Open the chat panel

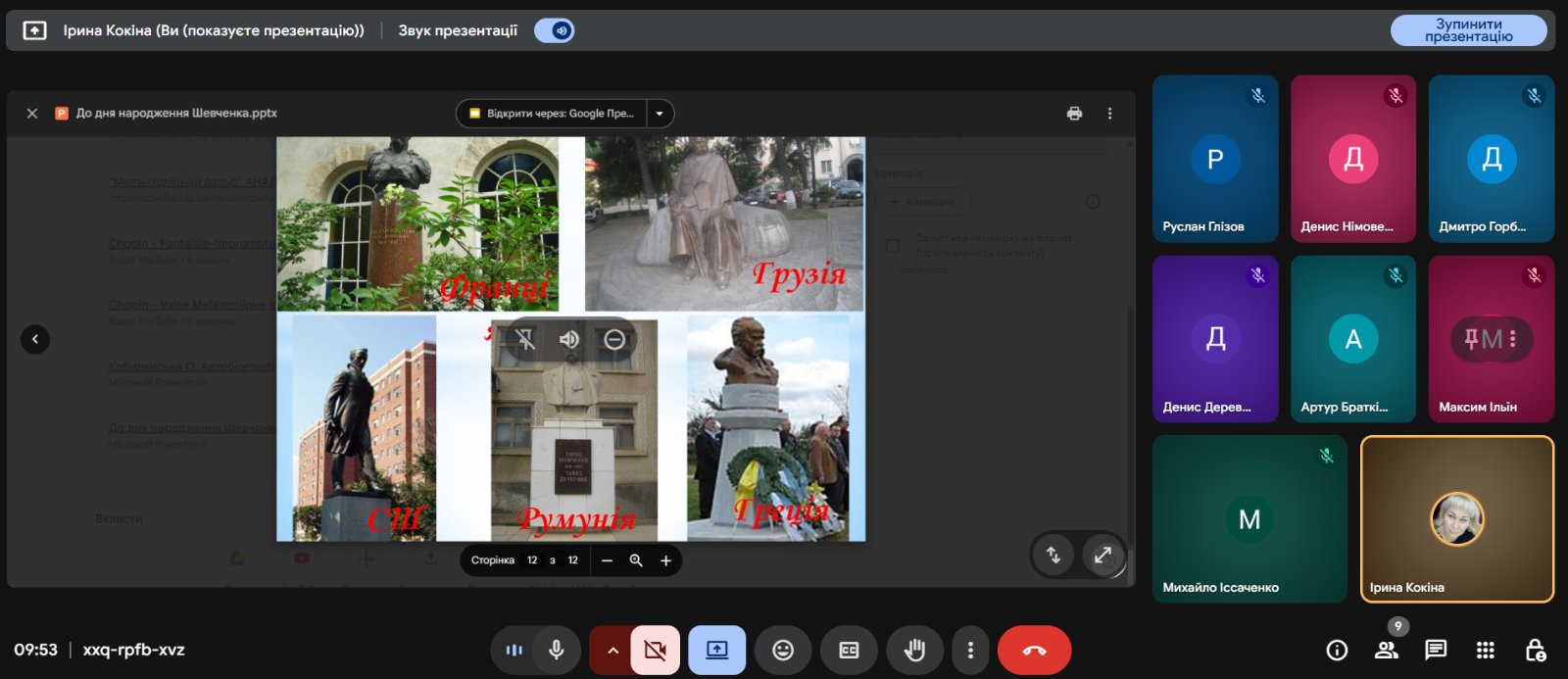[x=1436, y=651]
